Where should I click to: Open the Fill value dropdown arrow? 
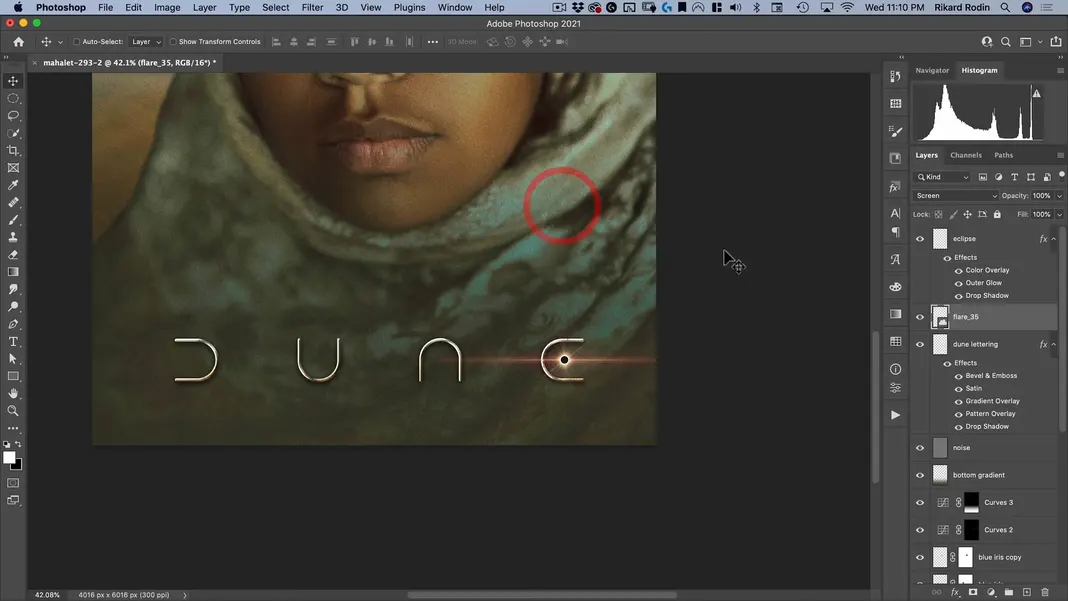[1059, 215]
